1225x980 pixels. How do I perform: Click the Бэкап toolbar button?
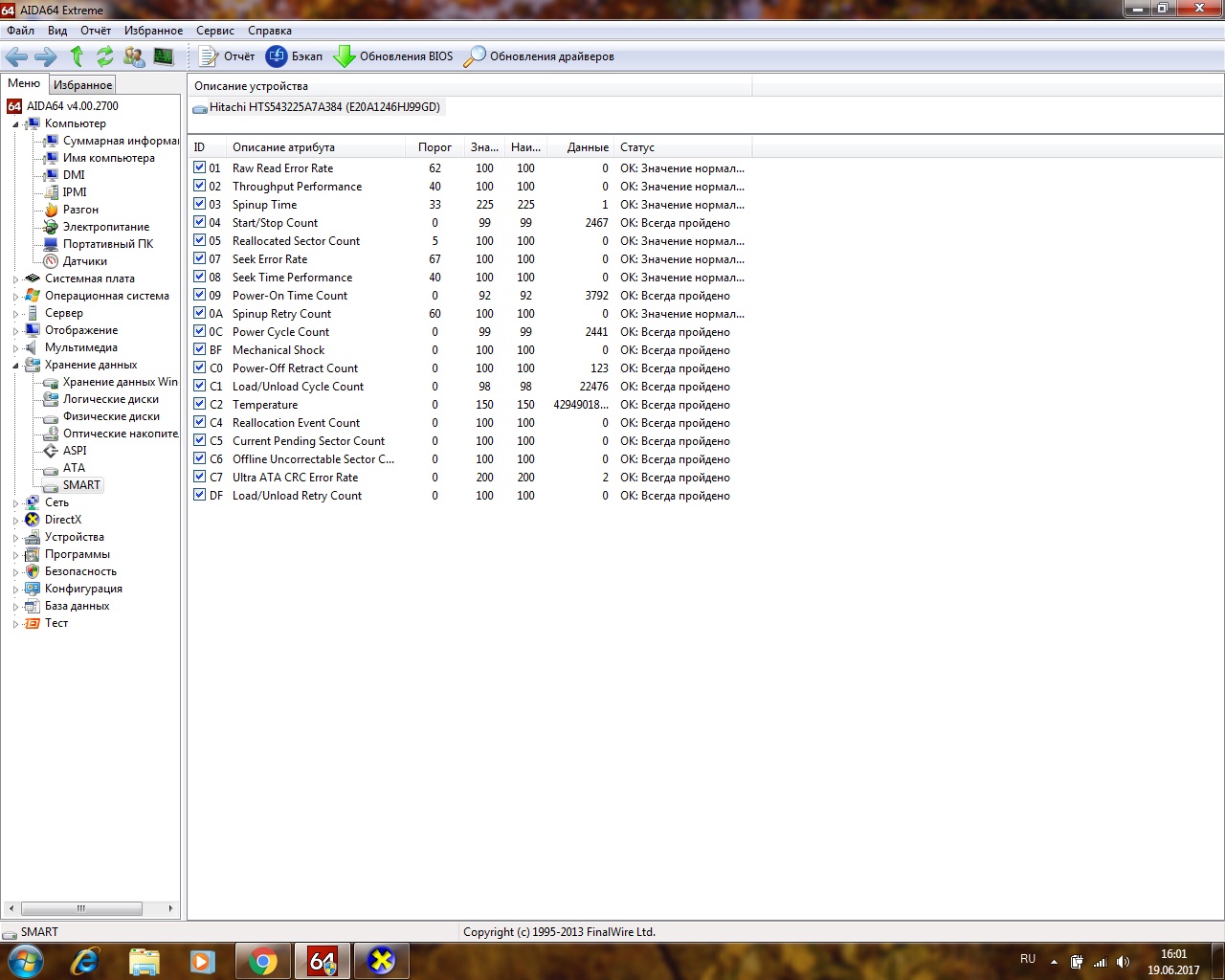pyautogui.click(x=295, y=56)
